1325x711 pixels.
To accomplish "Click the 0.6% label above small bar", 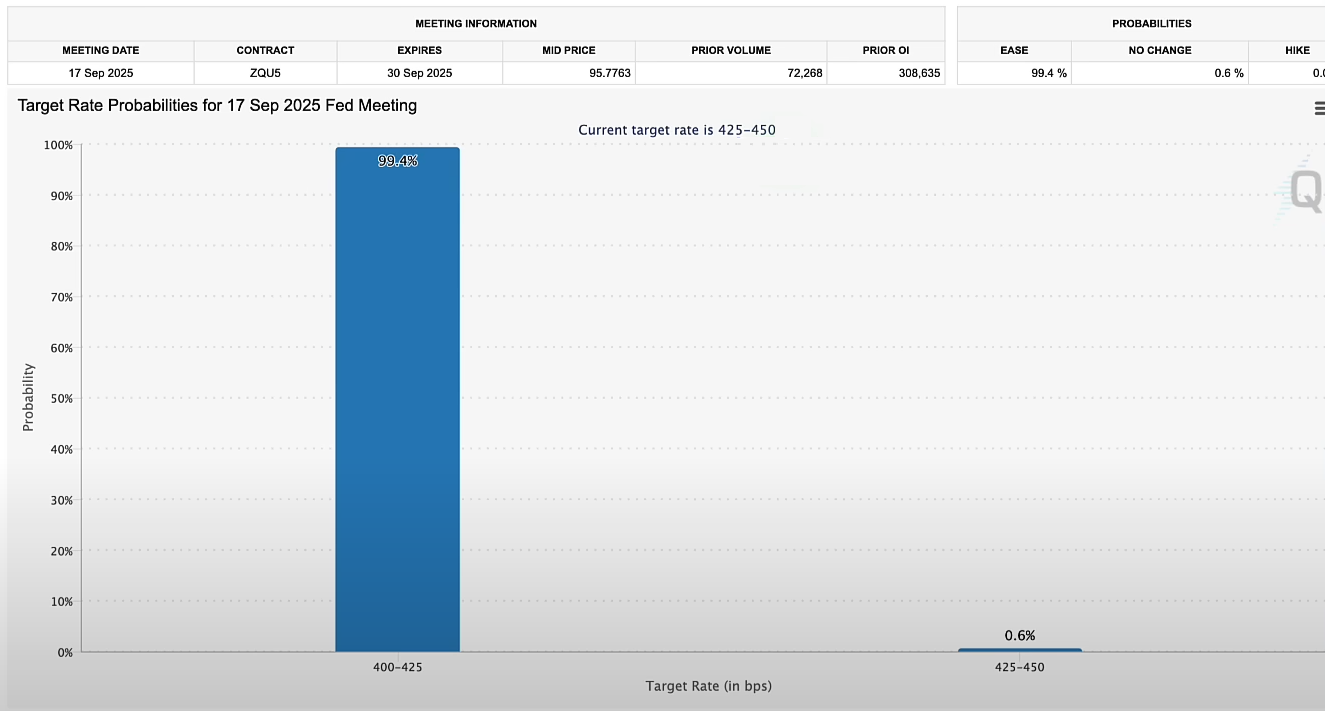I will click(x=1019, y=635).
